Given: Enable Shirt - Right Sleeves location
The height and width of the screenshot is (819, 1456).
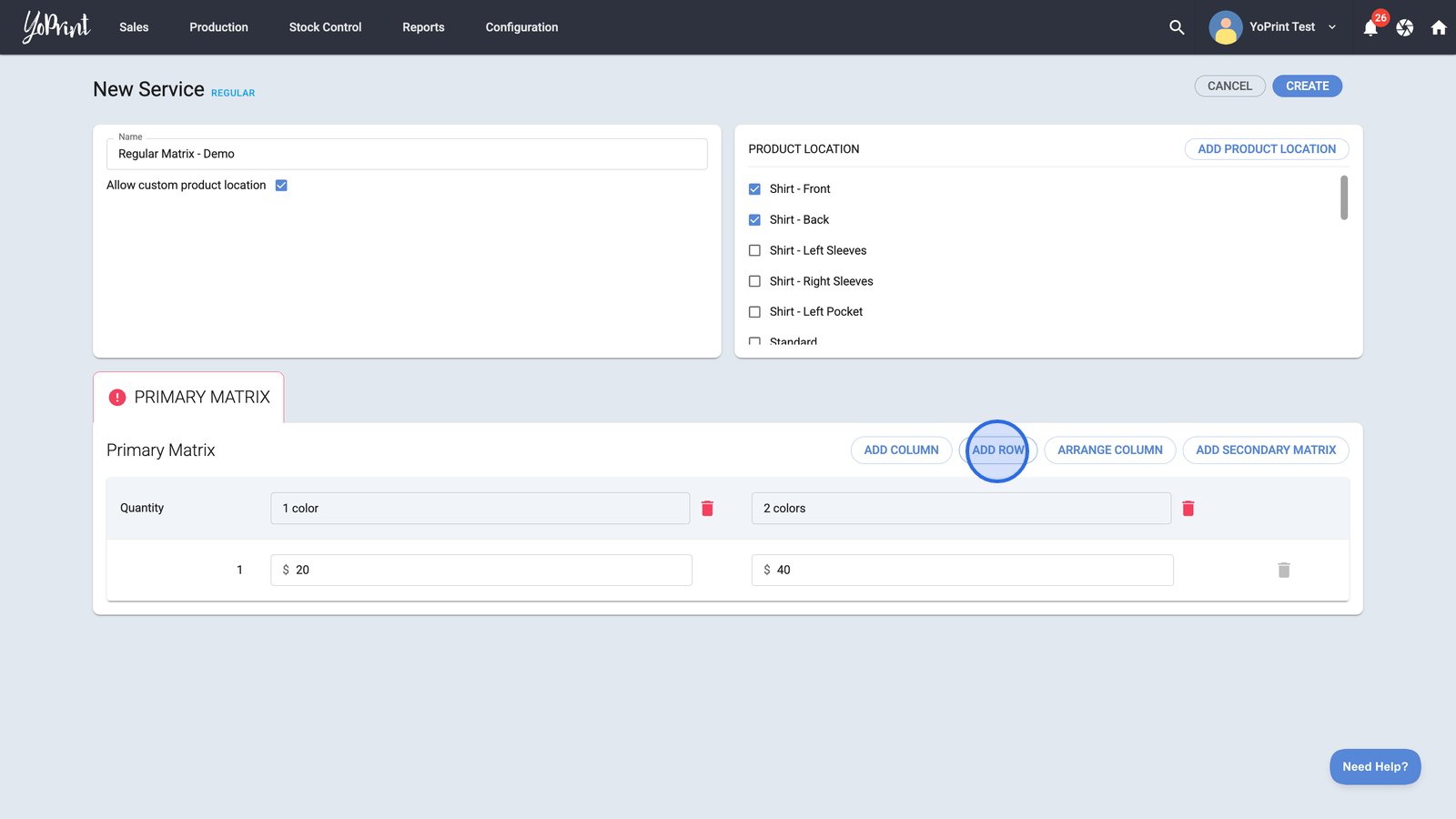Looking at the screenshot, I should click(754, 281).
